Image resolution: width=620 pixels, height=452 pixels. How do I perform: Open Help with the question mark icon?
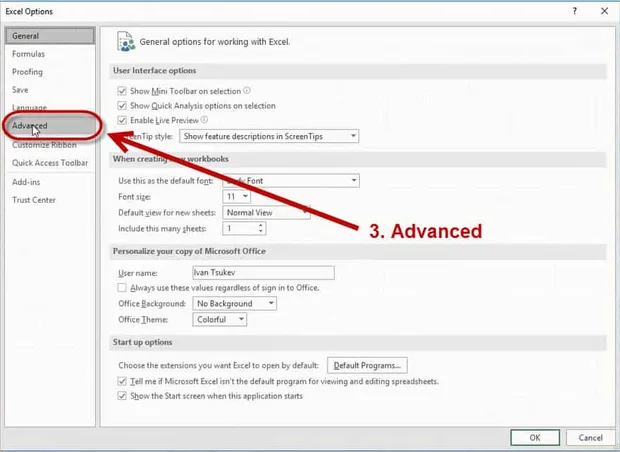575,11
